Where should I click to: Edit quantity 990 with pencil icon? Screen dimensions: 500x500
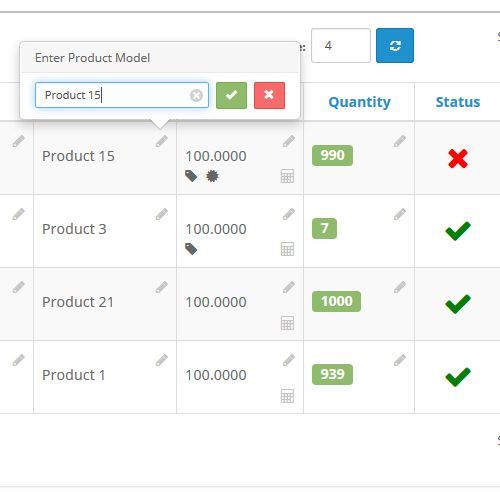(x=400, y=141)
